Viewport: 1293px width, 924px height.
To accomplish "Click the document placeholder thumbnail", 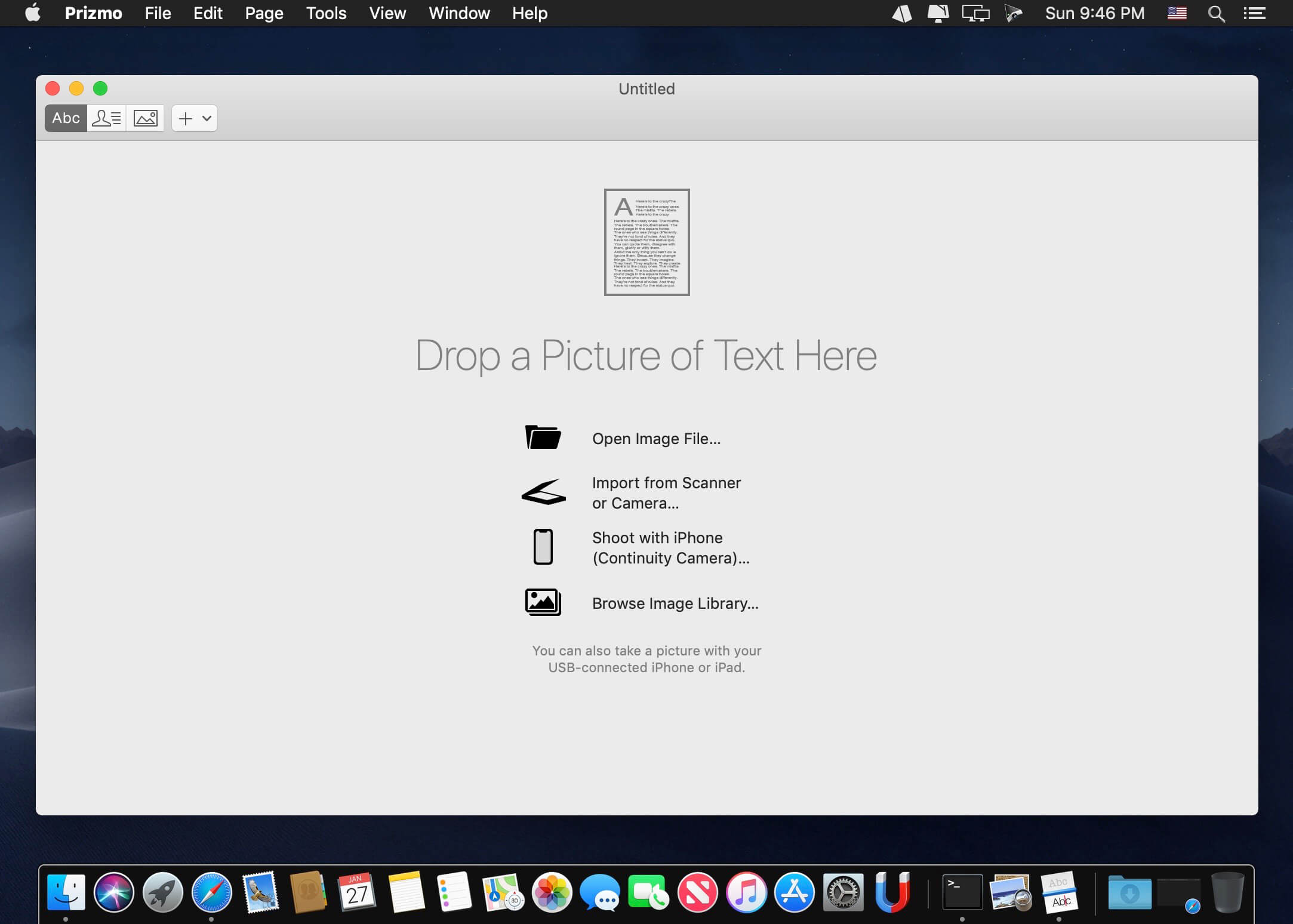I will pos(646,242).
